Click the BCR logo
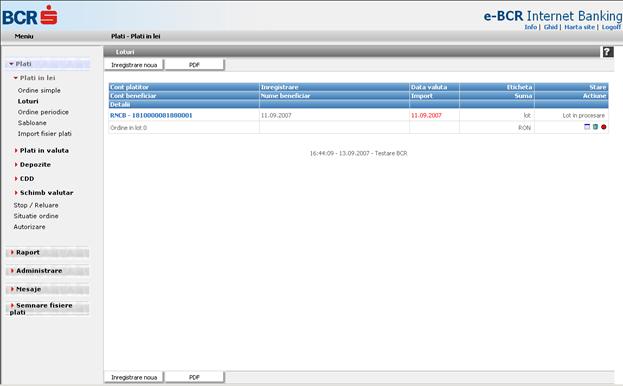This screenshot has height=386, width=623. [30, 16]
